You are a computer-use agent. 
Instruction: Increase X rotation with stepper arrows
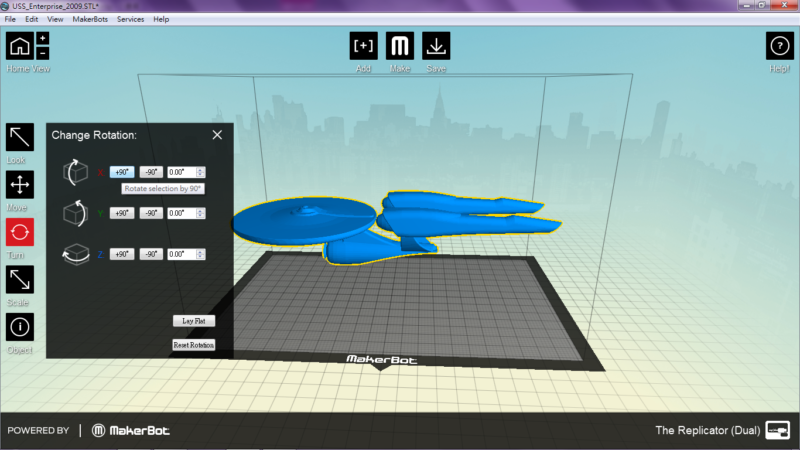(201, 172)
